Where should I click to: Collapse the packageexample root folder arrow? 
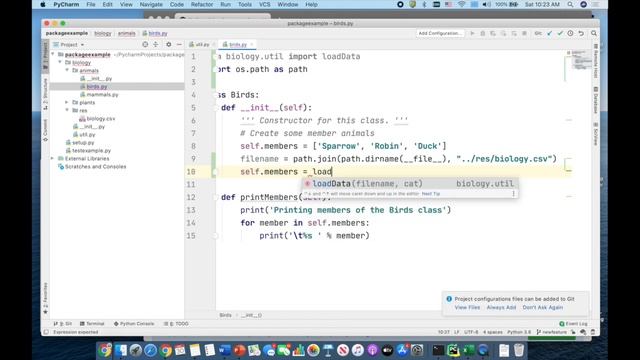(x=53, y=54)
